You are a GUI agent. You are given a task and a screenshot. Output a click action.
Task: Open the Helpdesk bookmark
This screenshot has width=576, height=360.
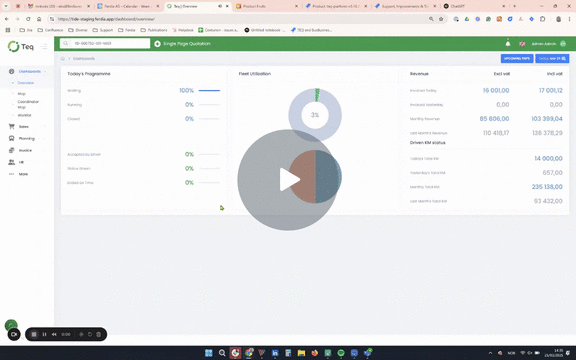tap(183, 30)
